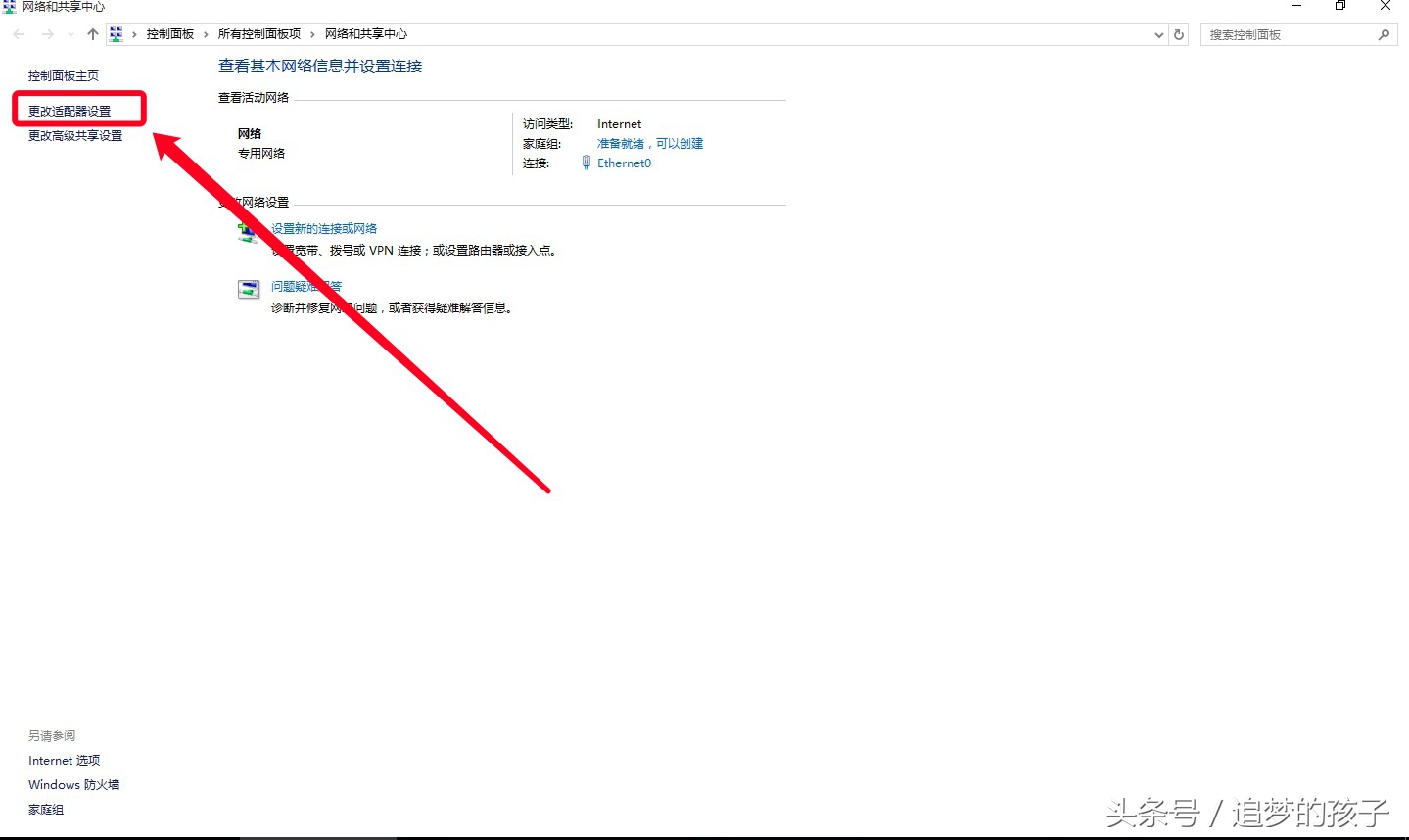
Task: Expand the chevron after 控制面板 breadcrumb
Action: pos(206,34)
